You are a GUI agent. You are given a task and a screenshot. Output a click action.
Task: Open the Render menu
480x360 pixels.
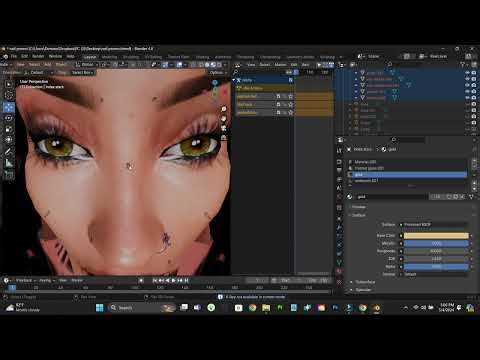click(38, 56)
